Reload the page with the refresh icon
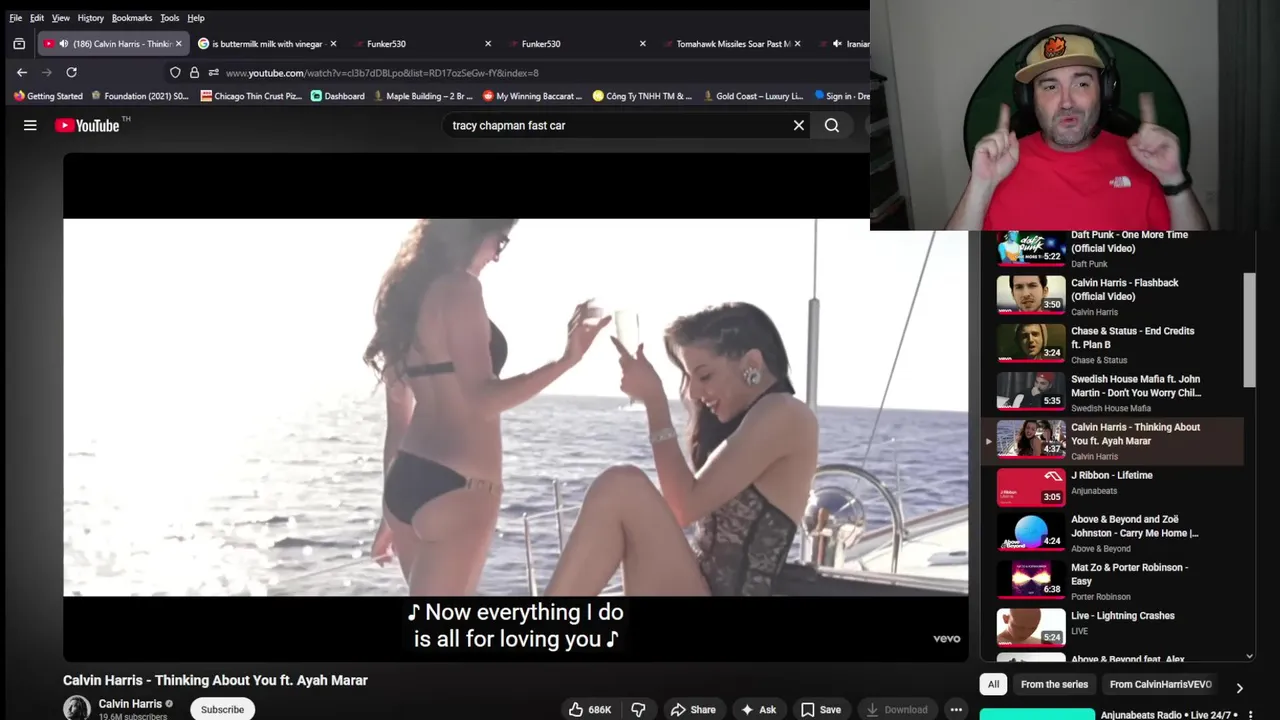Screen dimensions: 1280x720 coord(71,72)
